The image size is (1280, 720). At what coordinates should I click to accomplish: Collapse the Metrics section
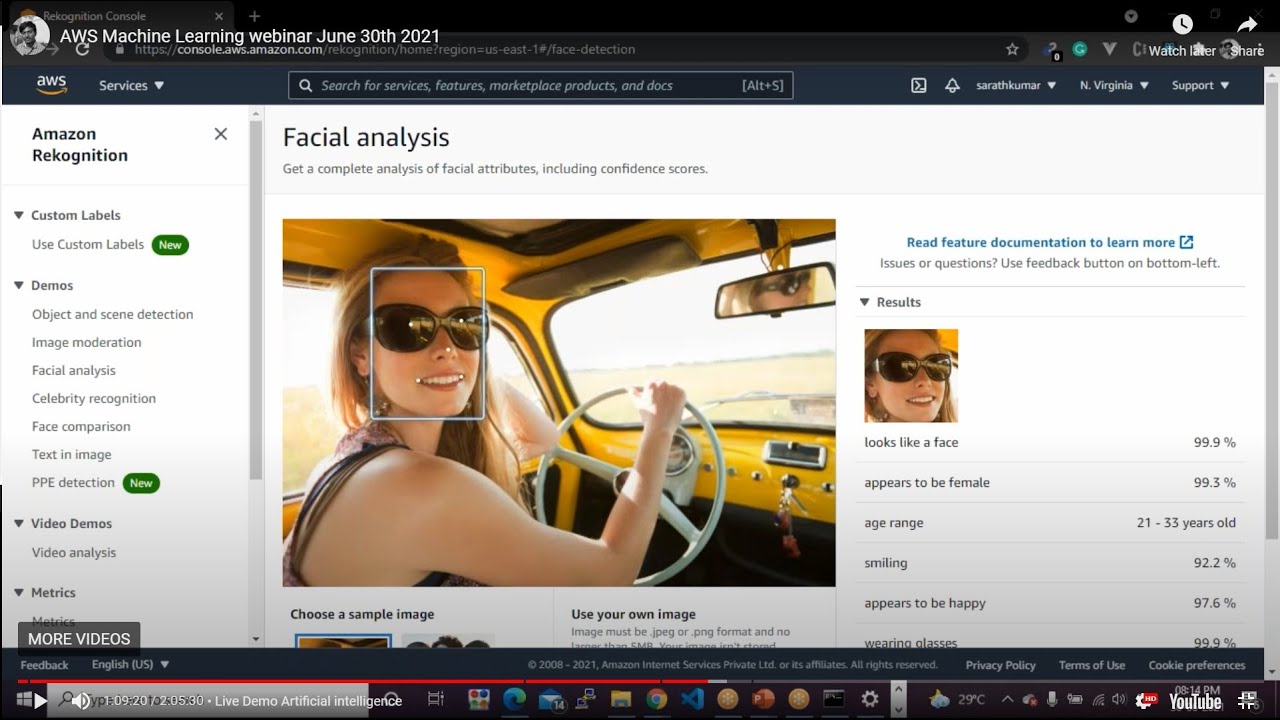click(18, 592)
